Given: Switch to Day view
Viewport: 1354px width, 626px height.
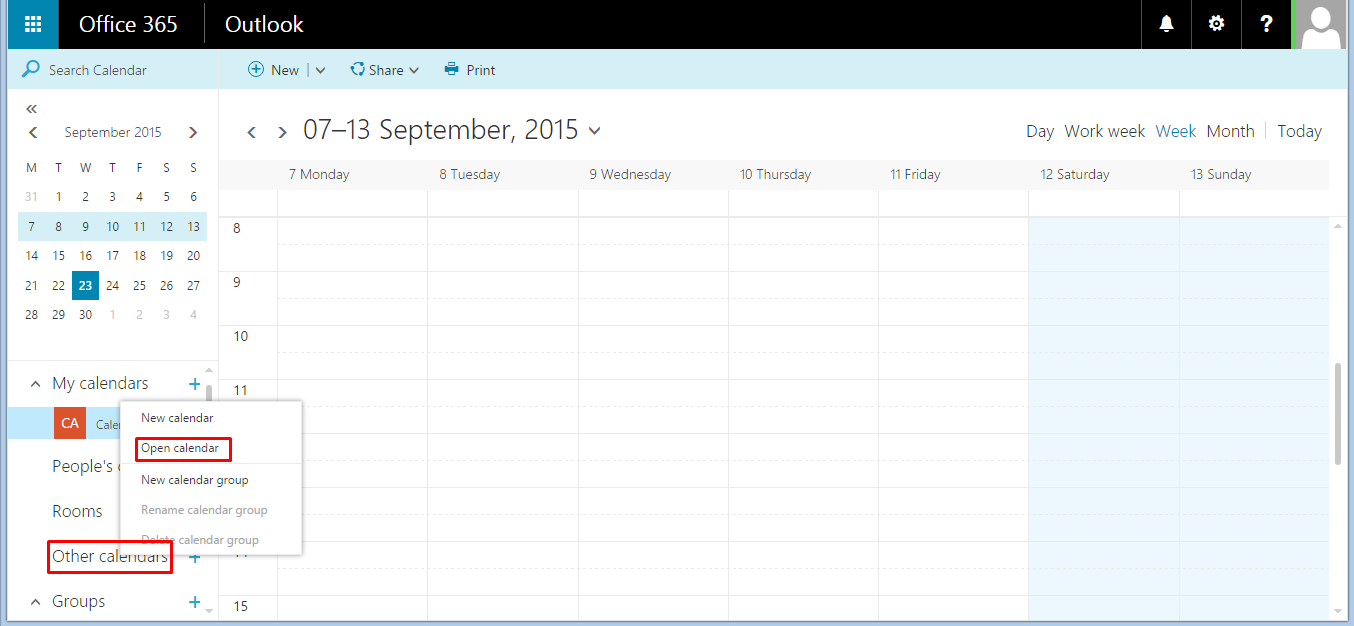Looking at the screenshot, I should pyautogui.click(x=1040, y=131).
